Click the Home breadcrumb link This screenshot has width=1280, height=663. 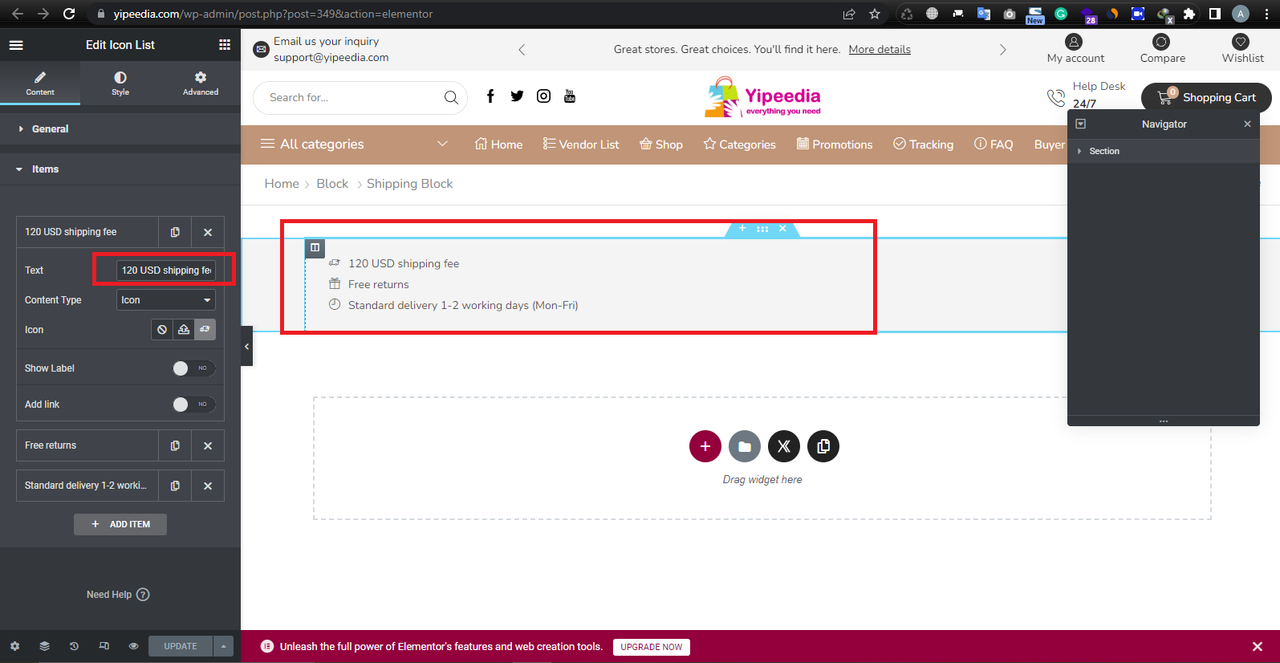tap(281, 183)
